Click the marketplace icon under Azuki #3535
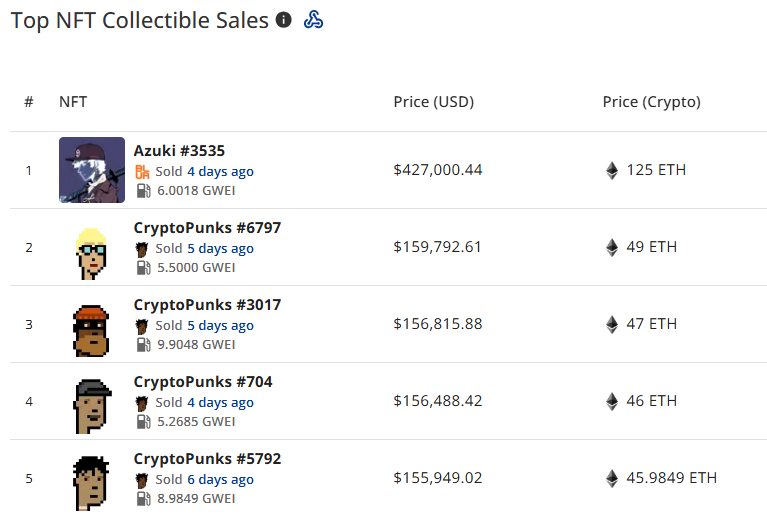The width and height of the screenshot is (767, 514). coord(142,171)
